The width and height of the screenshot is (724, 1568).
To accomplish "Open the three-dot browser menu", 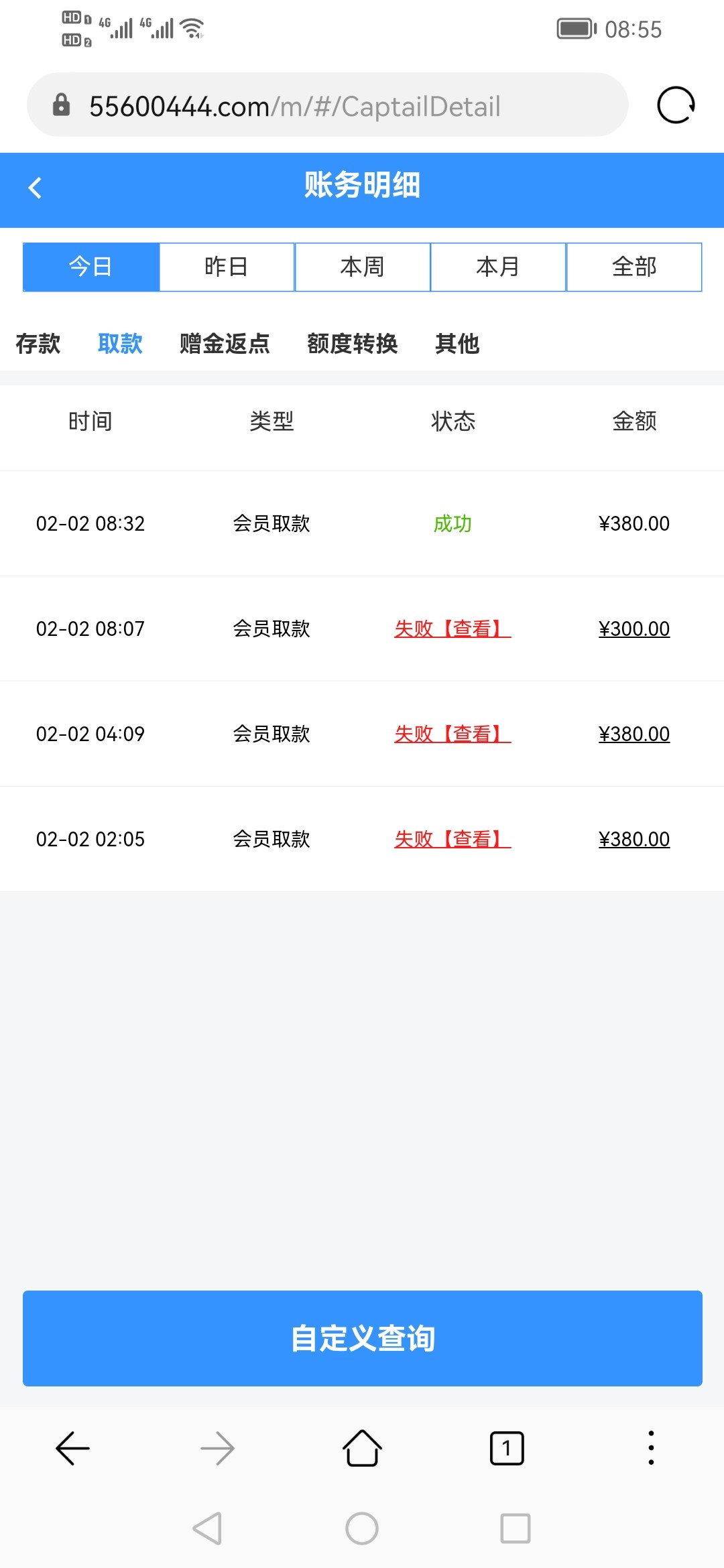I will point(651,1448).
